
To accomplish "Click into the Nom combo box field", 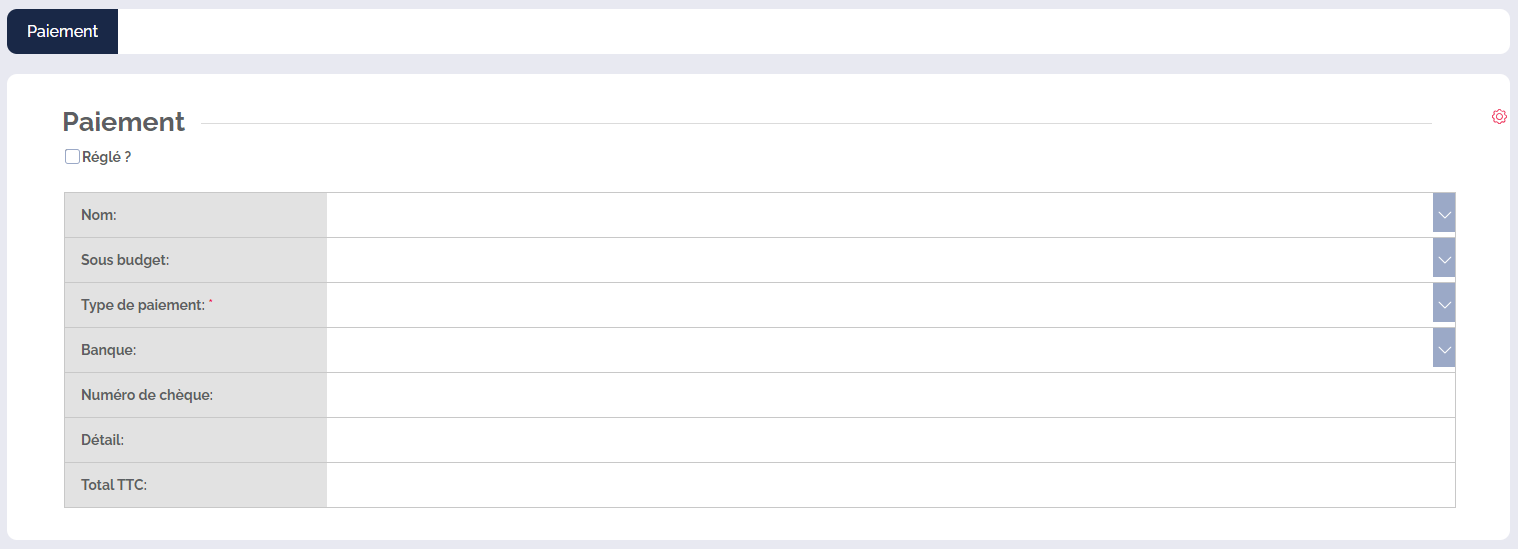I will pos(878,214).
